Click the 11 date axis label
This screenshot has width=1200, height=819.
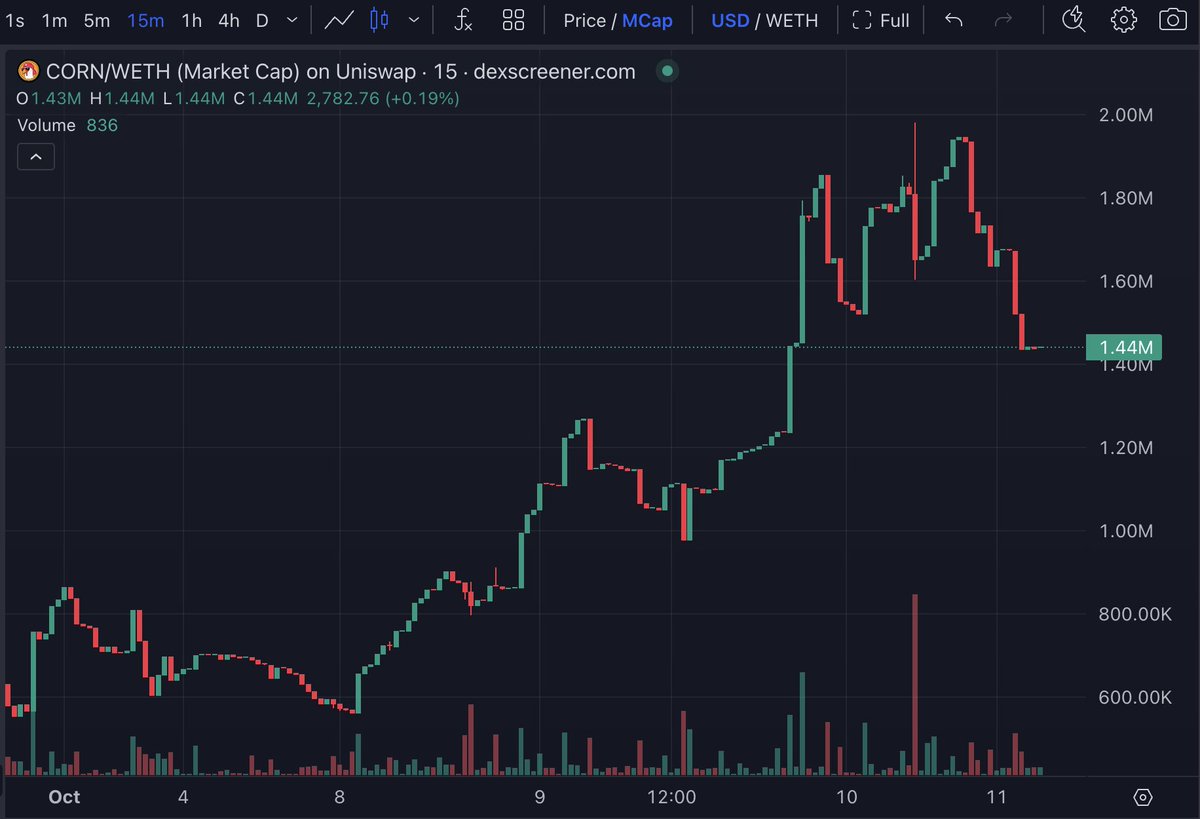[x=995, y=797]
